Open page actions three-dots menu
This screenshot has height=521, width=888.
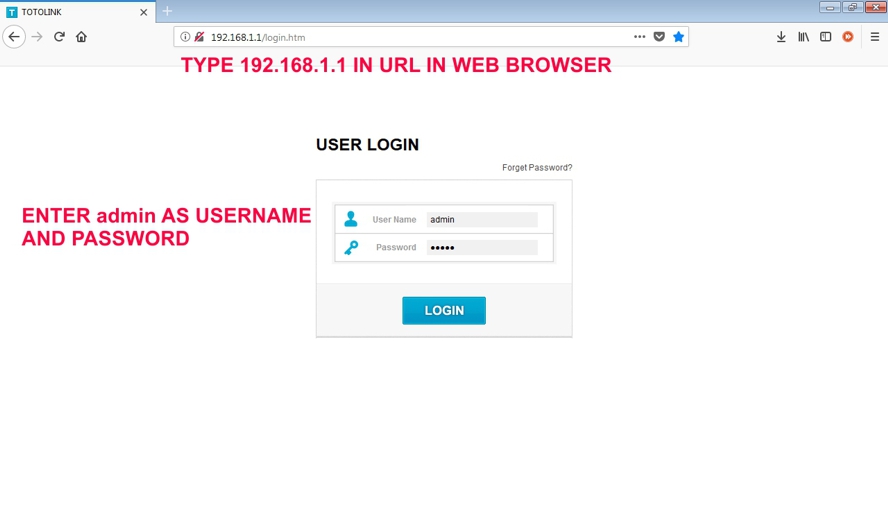[639, 37]
